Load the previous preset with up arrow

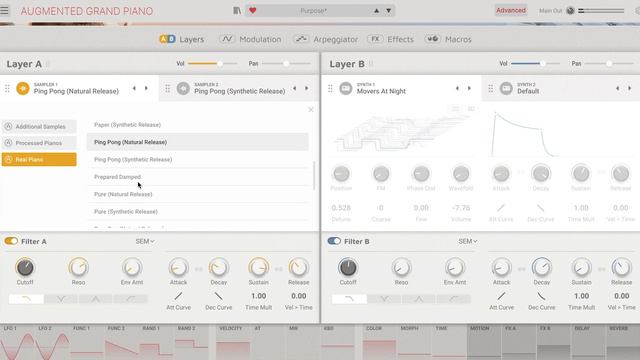[376, 11]
